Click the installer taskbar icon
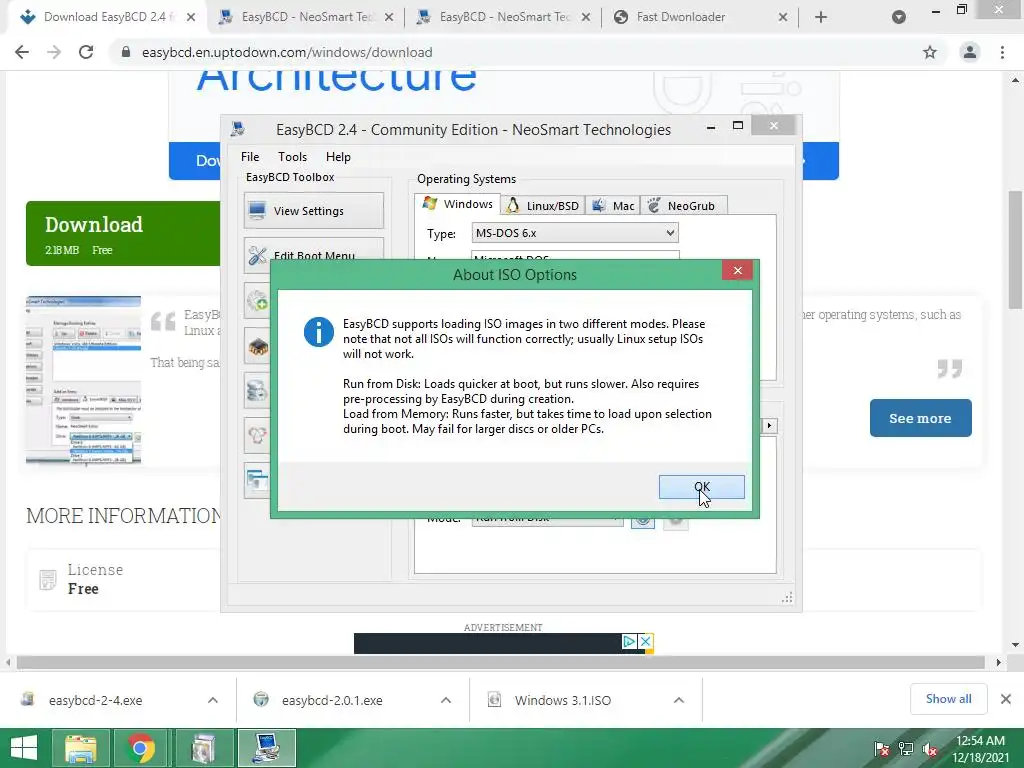Screen dimensions: 1024x768 pos(204,748)
